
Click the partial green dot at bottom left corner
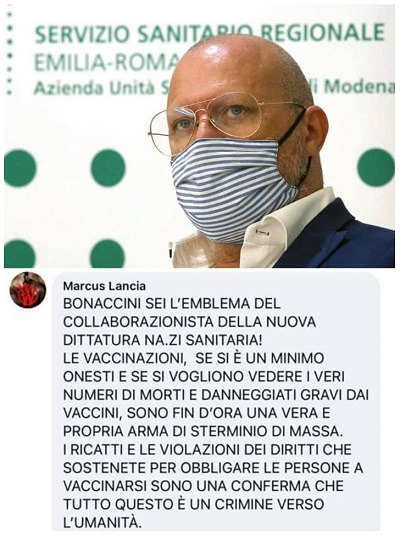point(19,253)
